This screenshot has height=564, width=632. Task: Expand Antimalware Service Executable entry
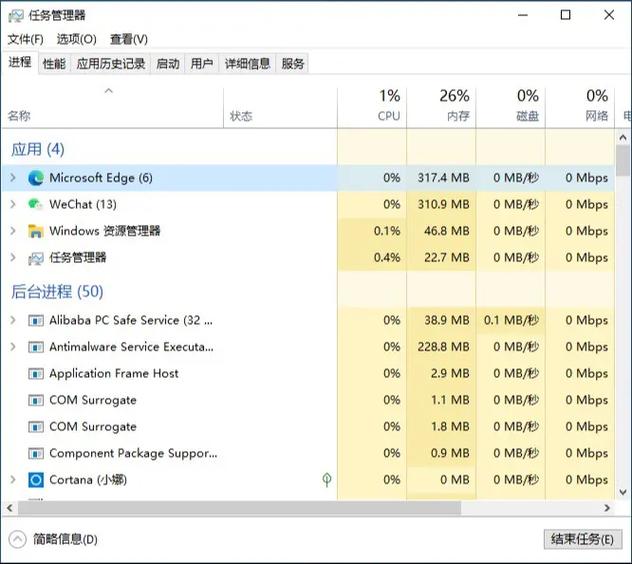(x=12, y=347)
